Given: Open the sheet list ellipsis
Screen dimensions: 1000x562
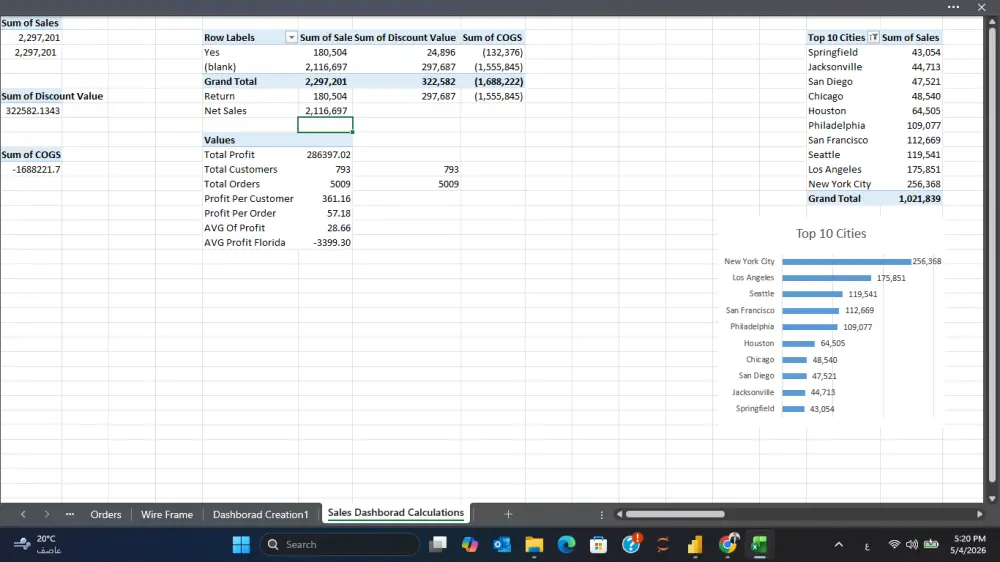Looking at the screenshot, I should [x=70, y=514].
